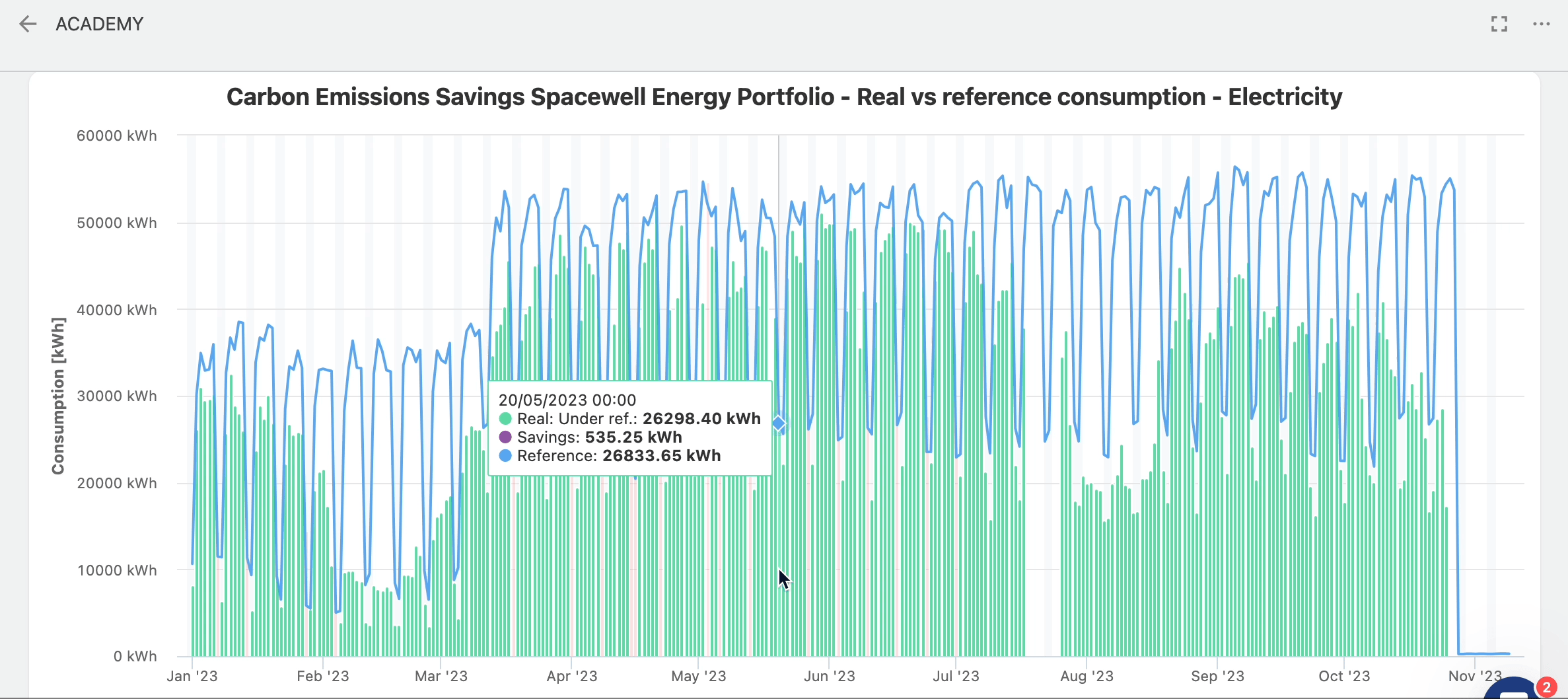Click the Oct '23 x-axis label

click(x=1345, y=677)
